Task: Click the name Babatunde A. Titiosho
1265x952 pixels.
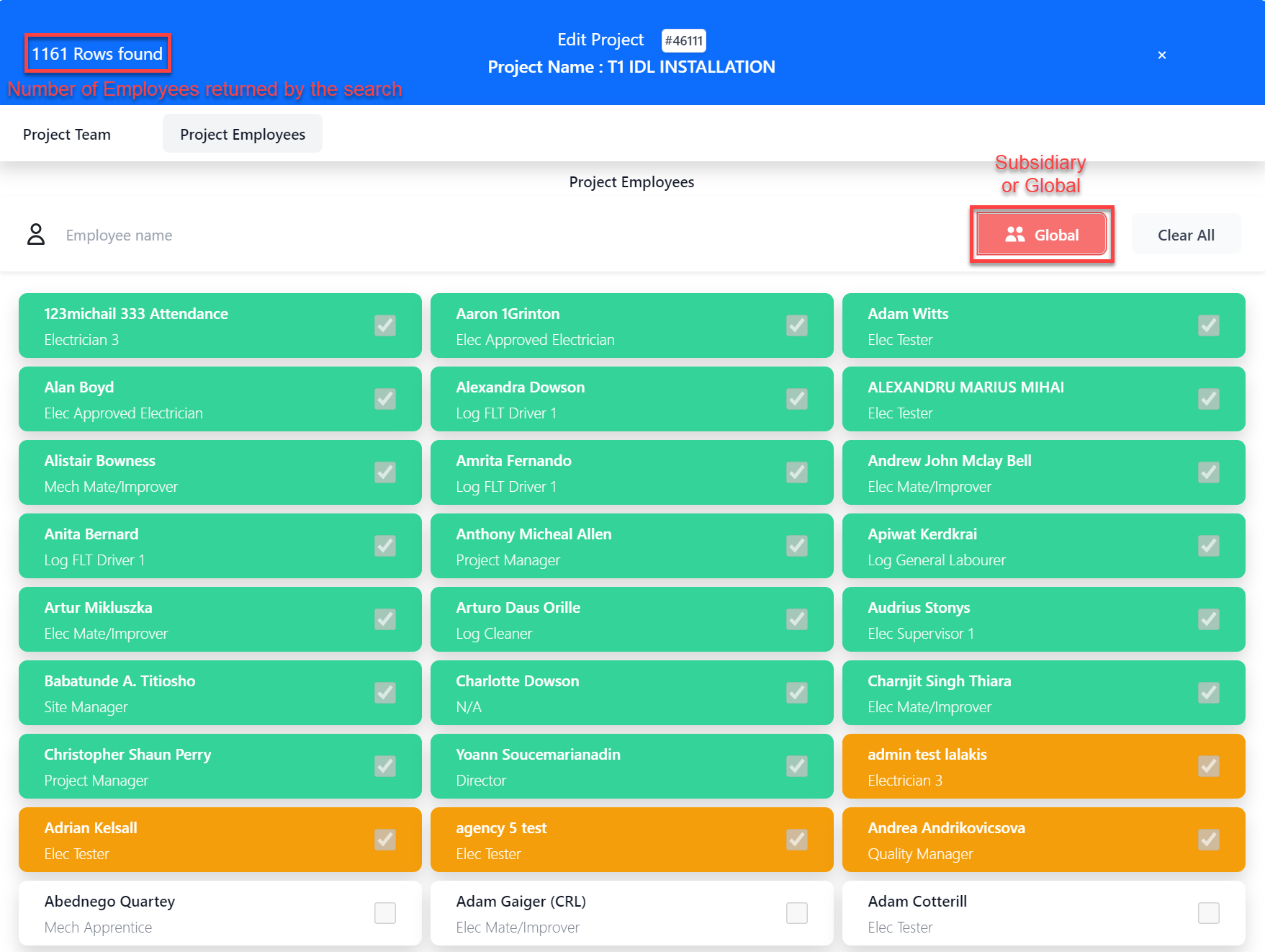Action: coord(120,681)
